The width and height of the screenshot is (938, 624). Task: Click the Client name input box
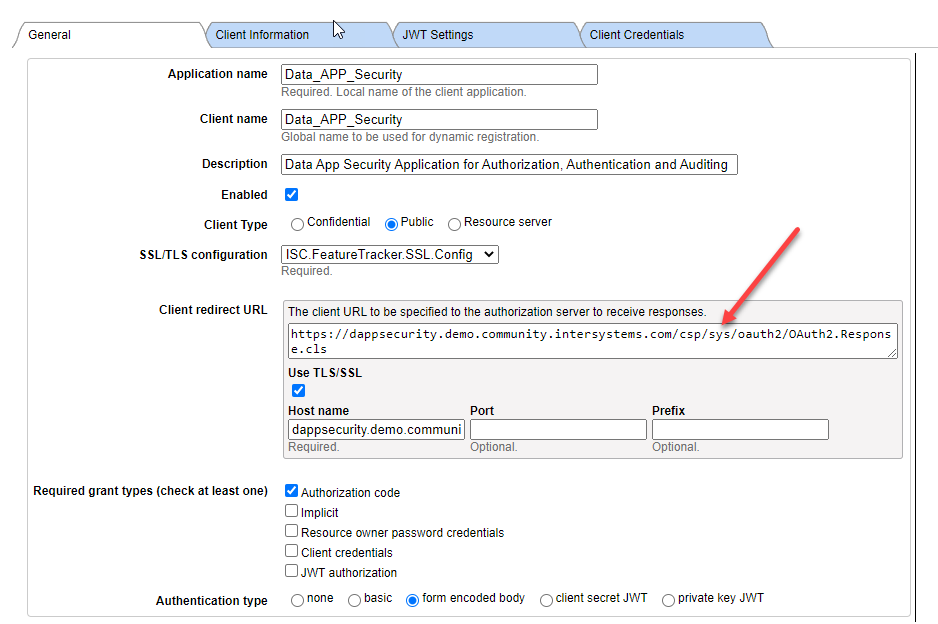439,119
